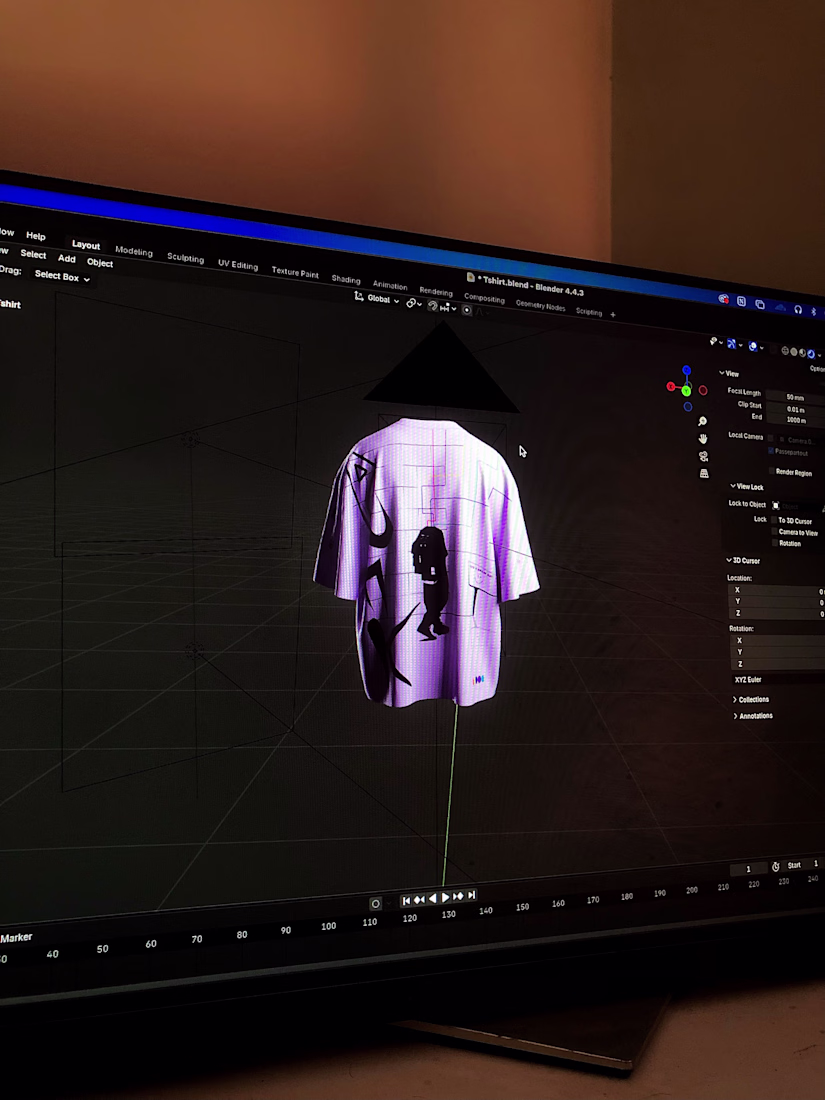825x1100 pixels.
Task: Click the green Y axis on navigation gizmo
Action: click(686, 390)
